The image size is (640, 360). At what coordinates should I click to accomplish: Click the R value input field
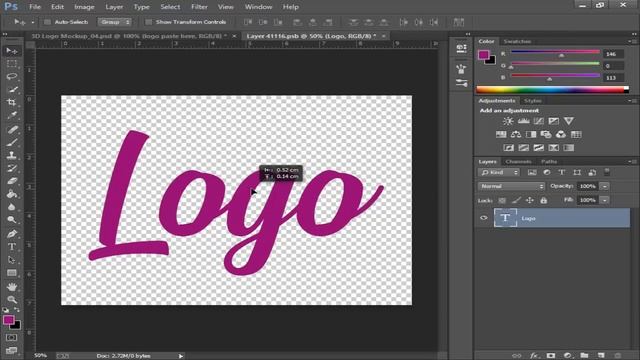click(x=613, y=54)
